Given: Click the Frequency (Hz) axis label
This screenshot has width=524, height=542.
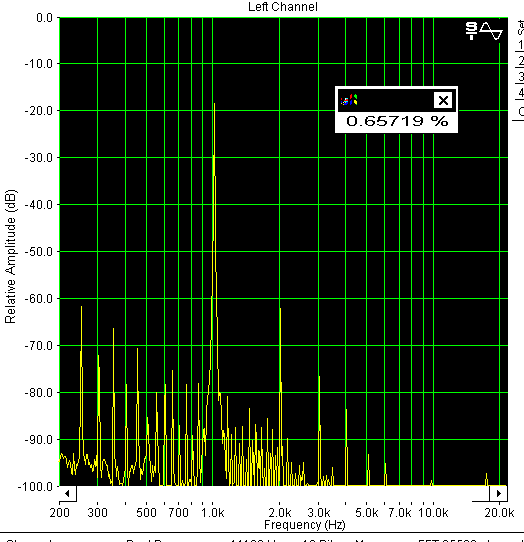Looking at the screenshot, I should (305, 524).
